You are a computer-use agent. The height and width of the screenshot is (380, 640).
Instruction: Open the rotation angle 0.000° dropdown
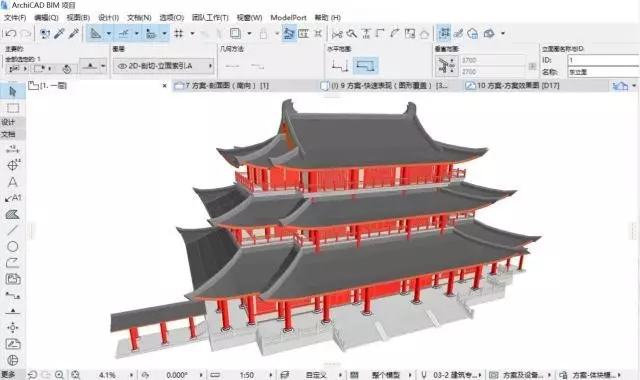pos(201,375)
